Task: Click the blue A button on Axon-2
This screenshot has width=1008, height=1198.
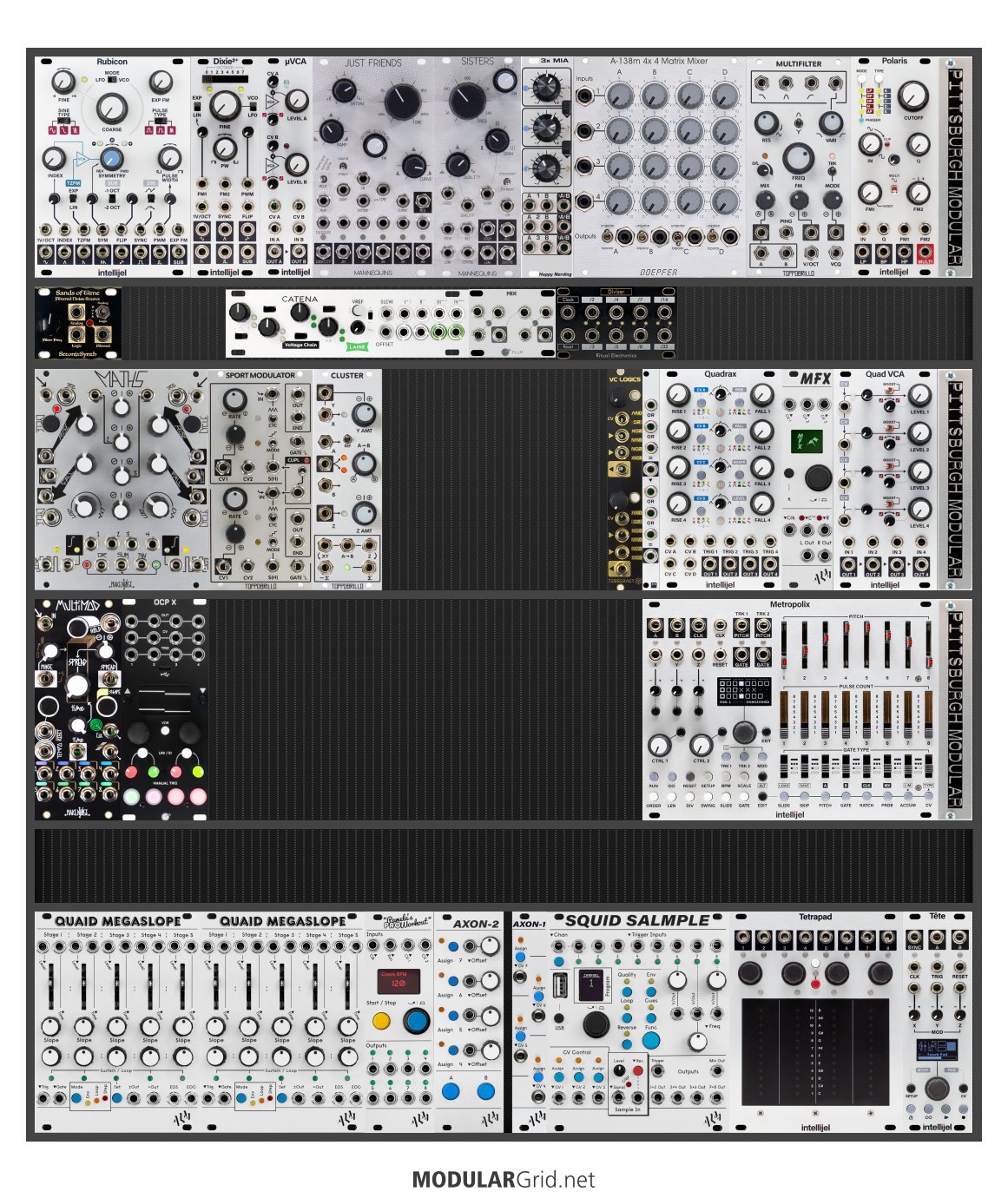Action: coord(451,1089)
